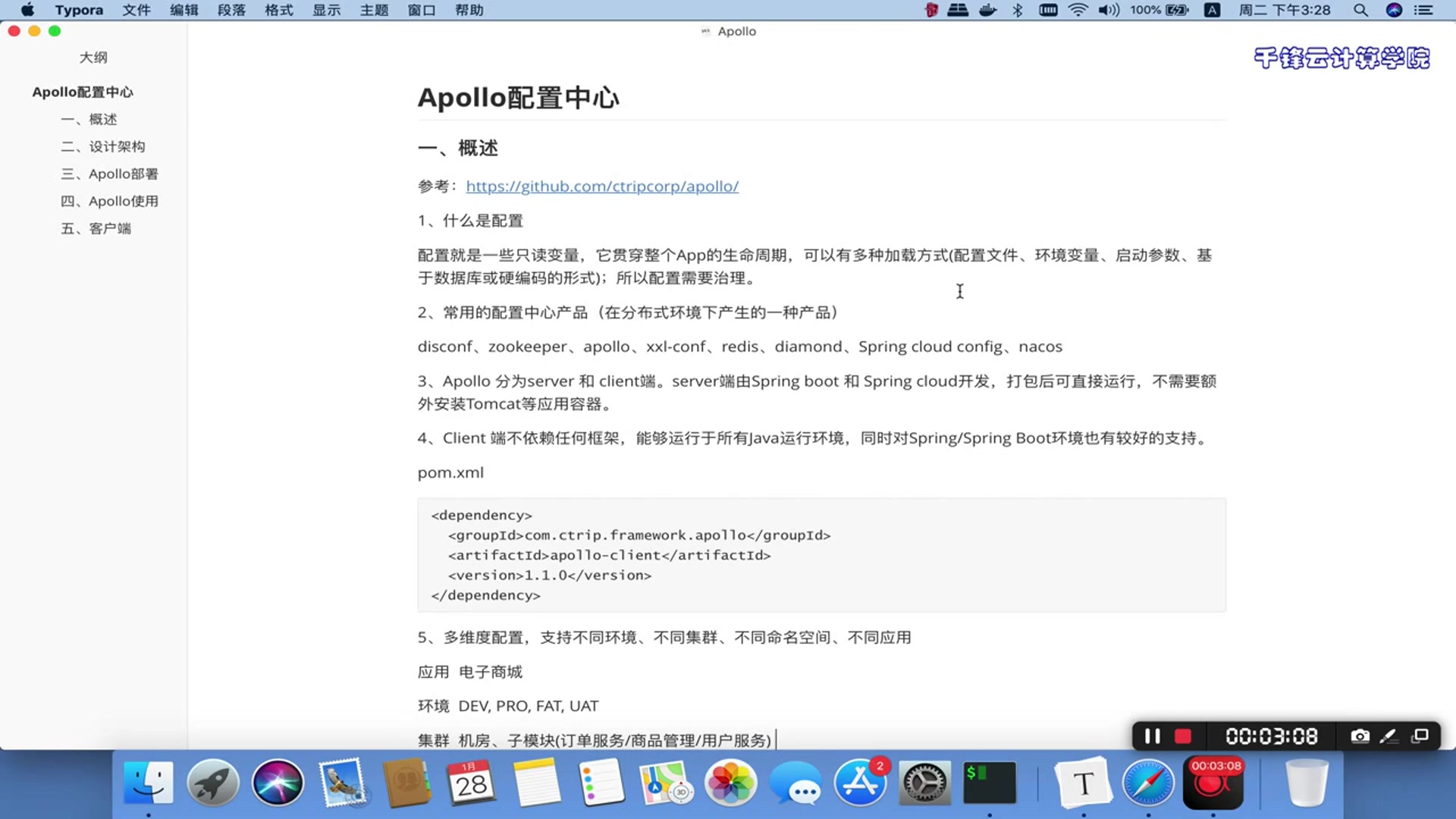Open Typora T icon in Dock
The image size is (1456, 819).
pos(1083,783)
